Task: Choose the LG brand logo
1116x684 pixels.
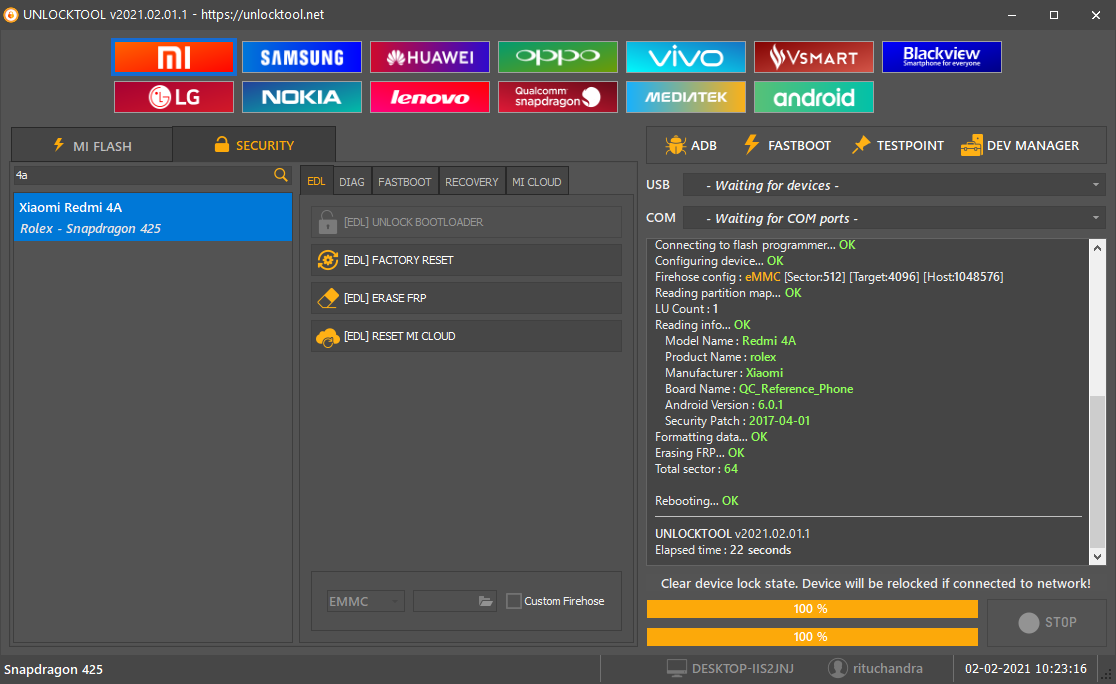Action: pyautogui.click(x=174, y=97)
